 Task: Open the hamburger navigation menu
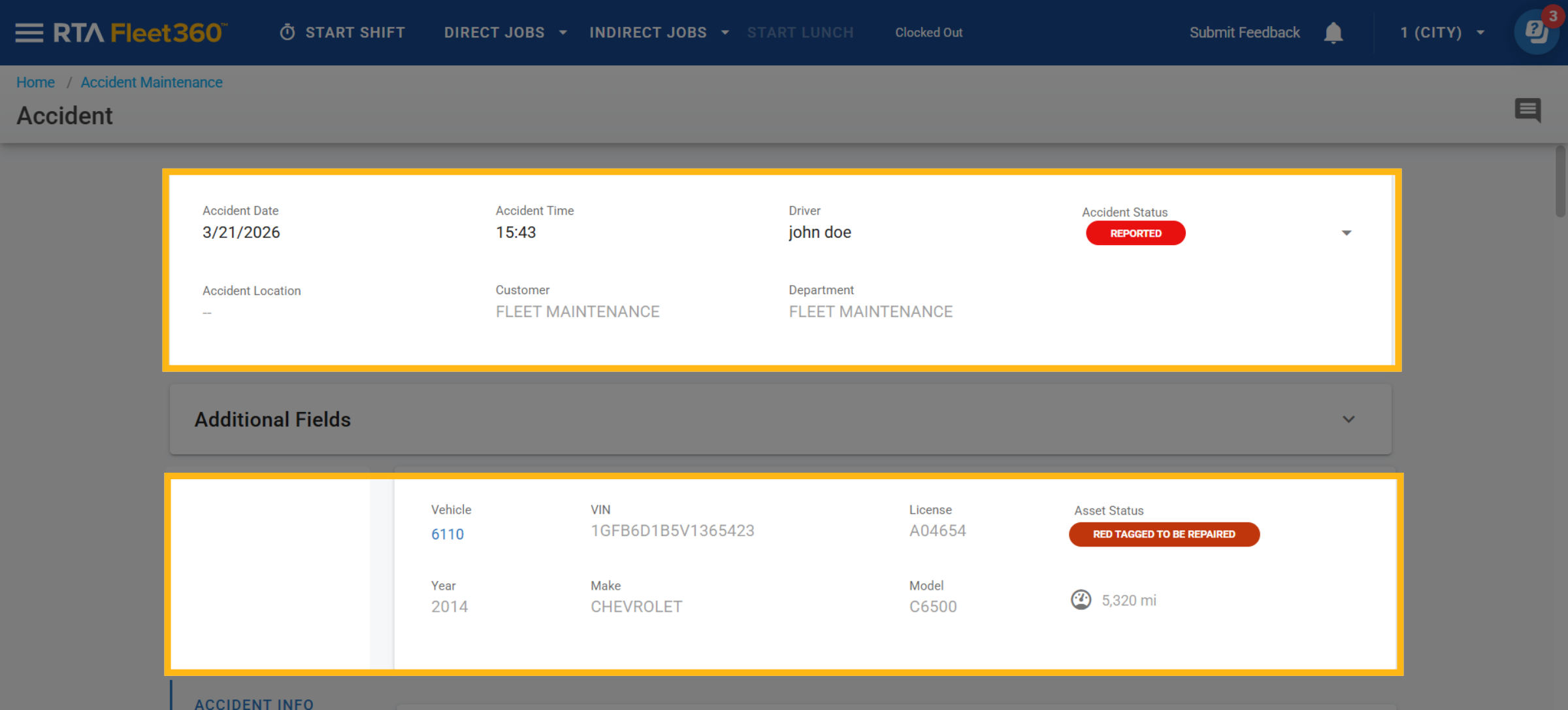29,32
